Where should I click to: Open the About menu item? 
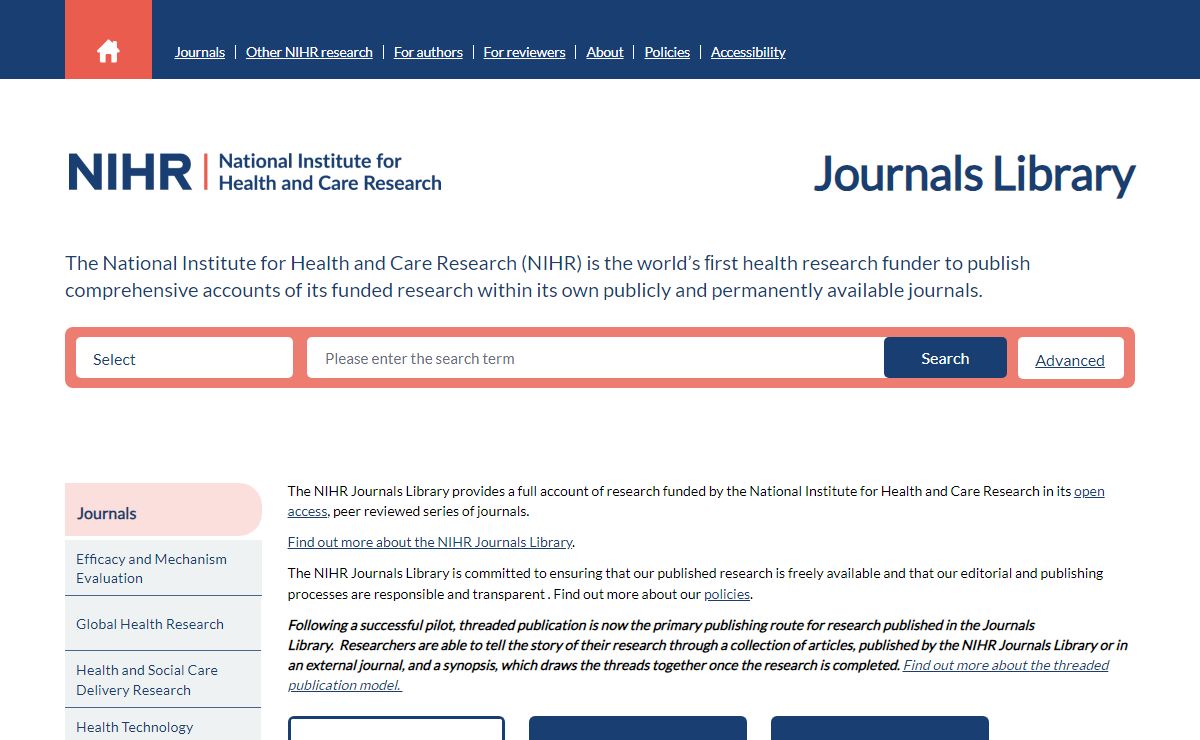605,52
